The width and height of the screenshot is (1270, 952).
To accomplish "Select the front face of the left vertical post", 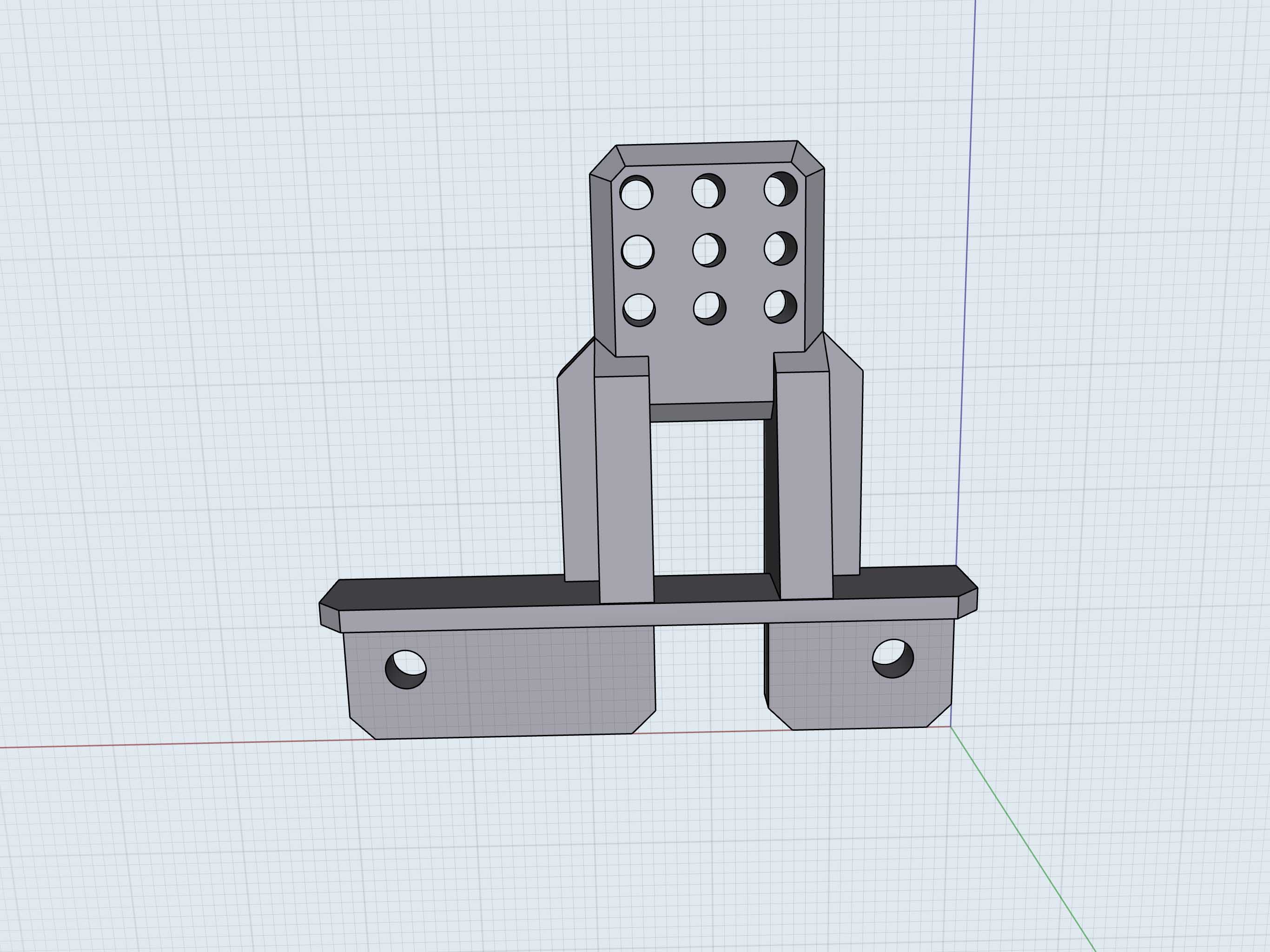I will pyautogui.click(x=624, y=489).
